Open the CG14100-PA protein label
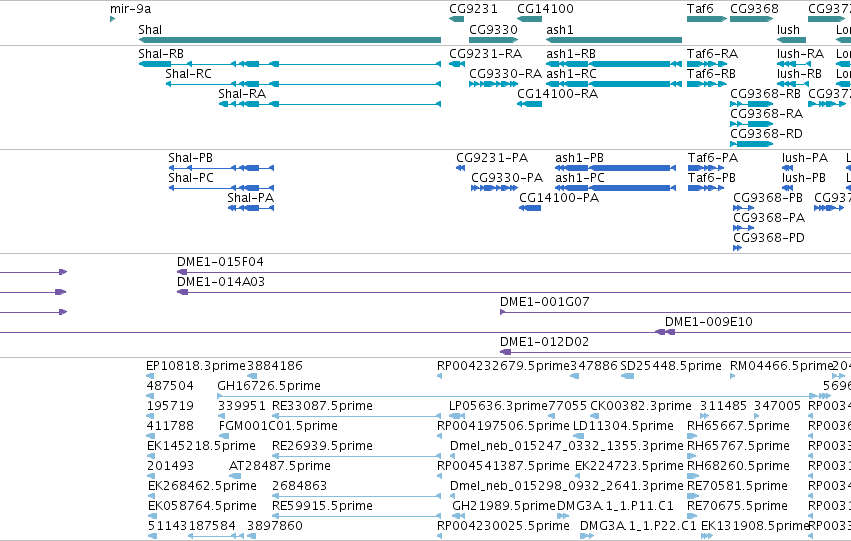 559,198
